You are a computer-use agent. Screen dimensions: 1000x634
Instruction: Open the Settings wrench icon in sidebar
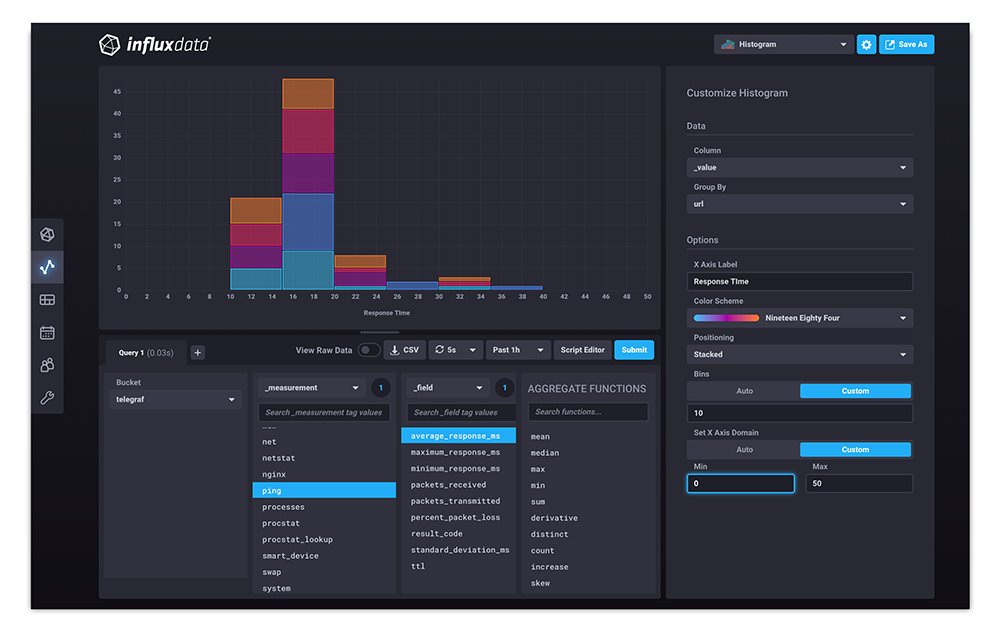[47, 398]
